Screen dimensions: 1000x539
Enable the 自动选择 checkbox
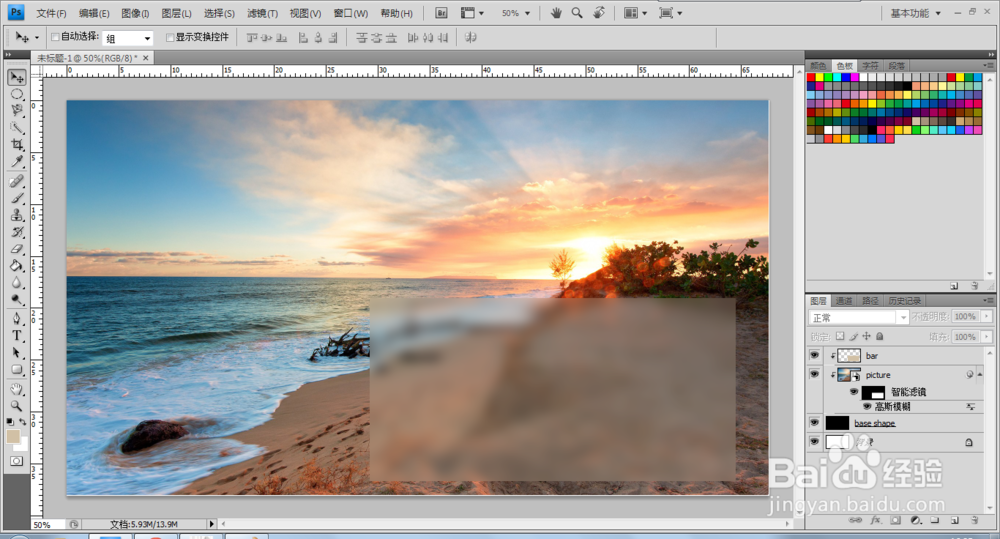pos(55,37)
